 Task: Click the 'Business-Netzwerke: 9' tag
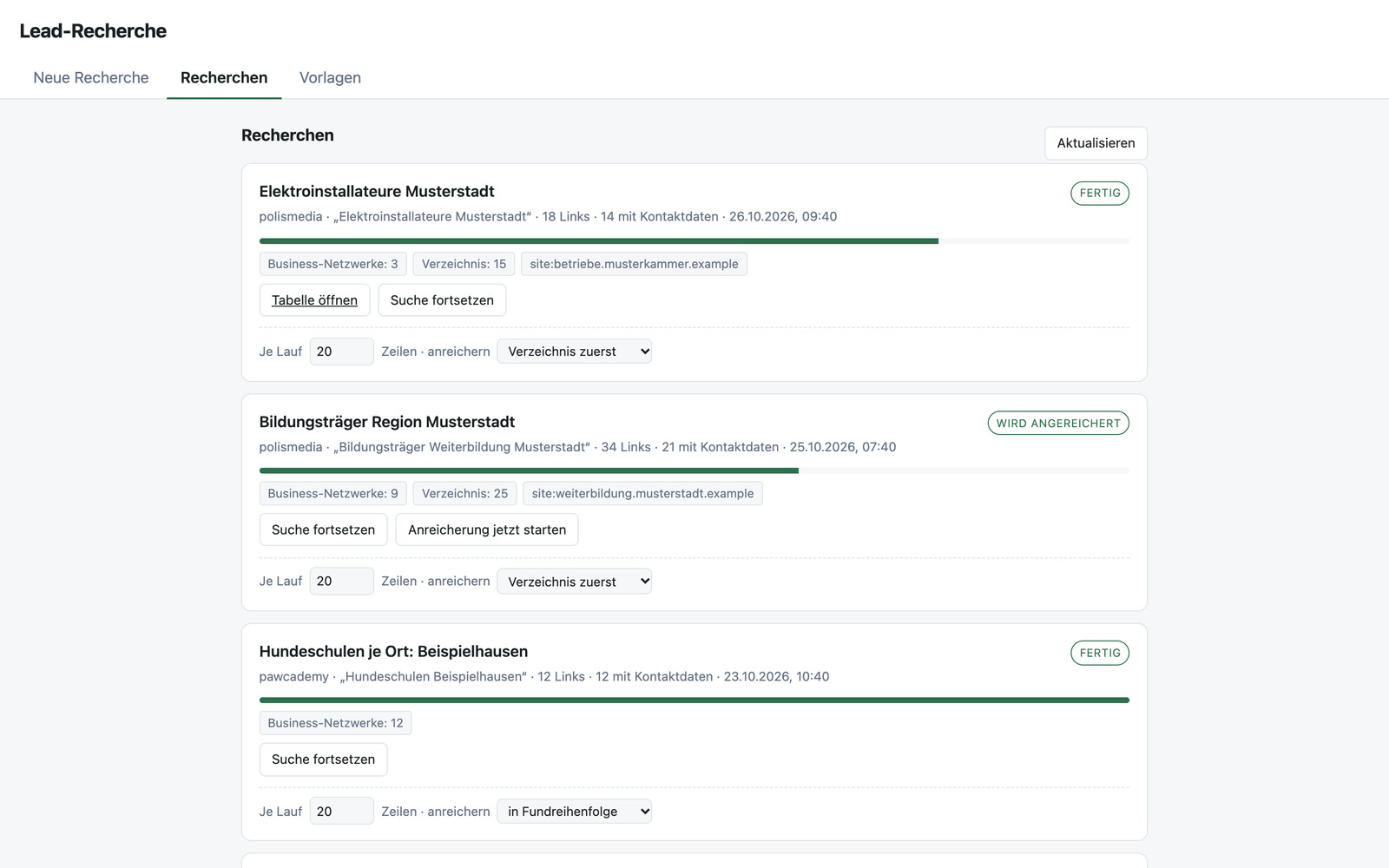pos(333,493)
